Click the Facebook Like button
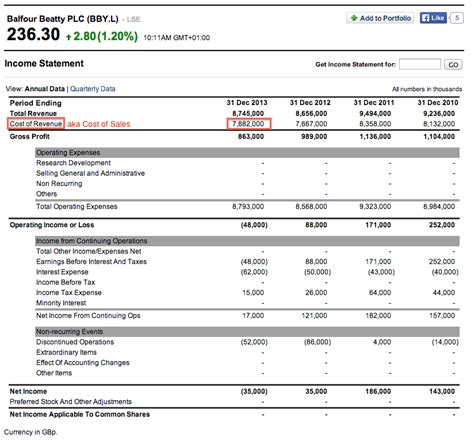 coord(433,18)
